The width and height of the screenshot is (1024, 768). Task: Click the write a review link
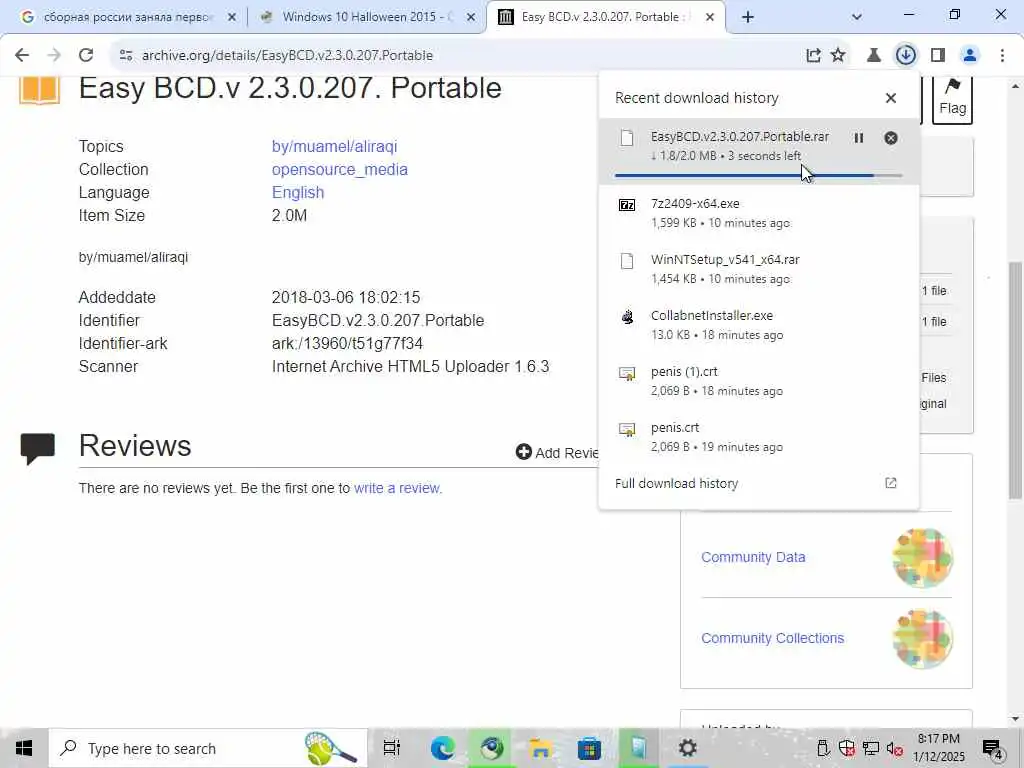(x=398, y=488)
